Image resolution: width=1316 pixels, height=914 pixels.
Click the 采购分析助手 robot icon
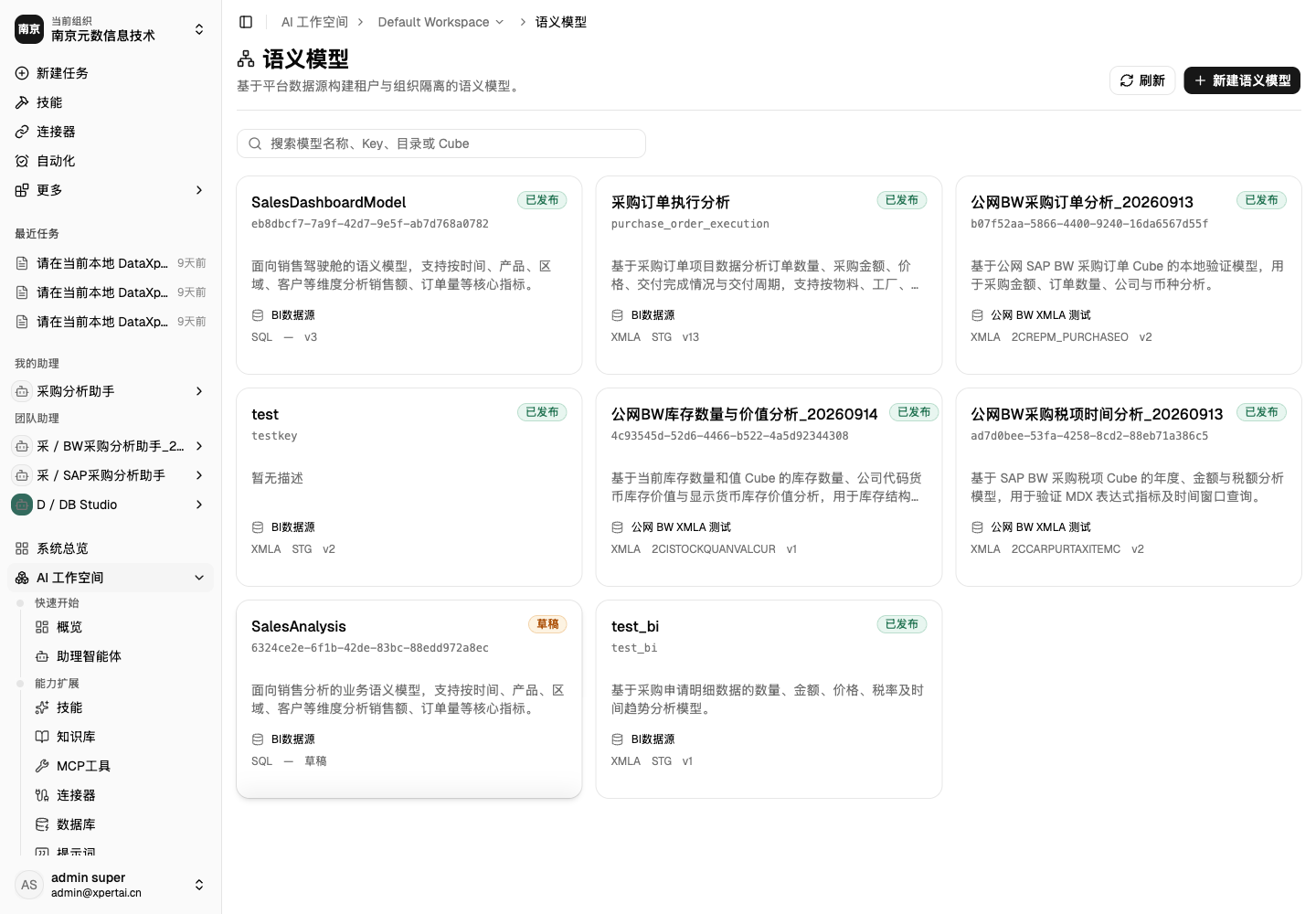(22, 391)
